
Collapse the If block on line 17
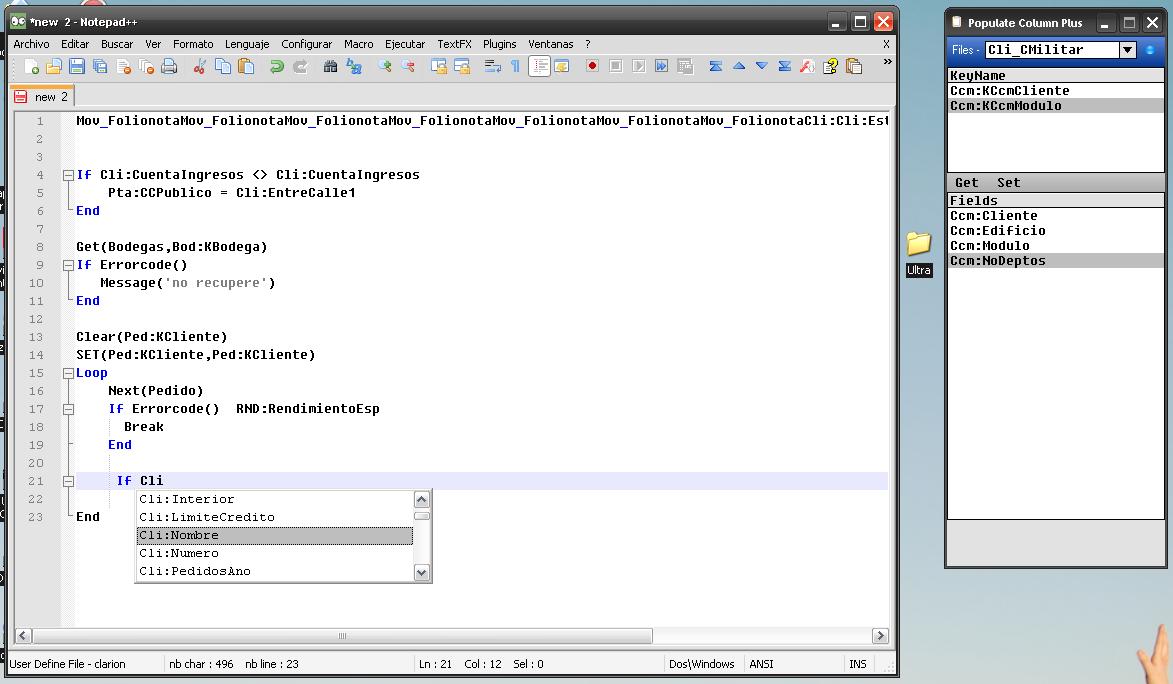pyautogui.click(x=68, y=409)
